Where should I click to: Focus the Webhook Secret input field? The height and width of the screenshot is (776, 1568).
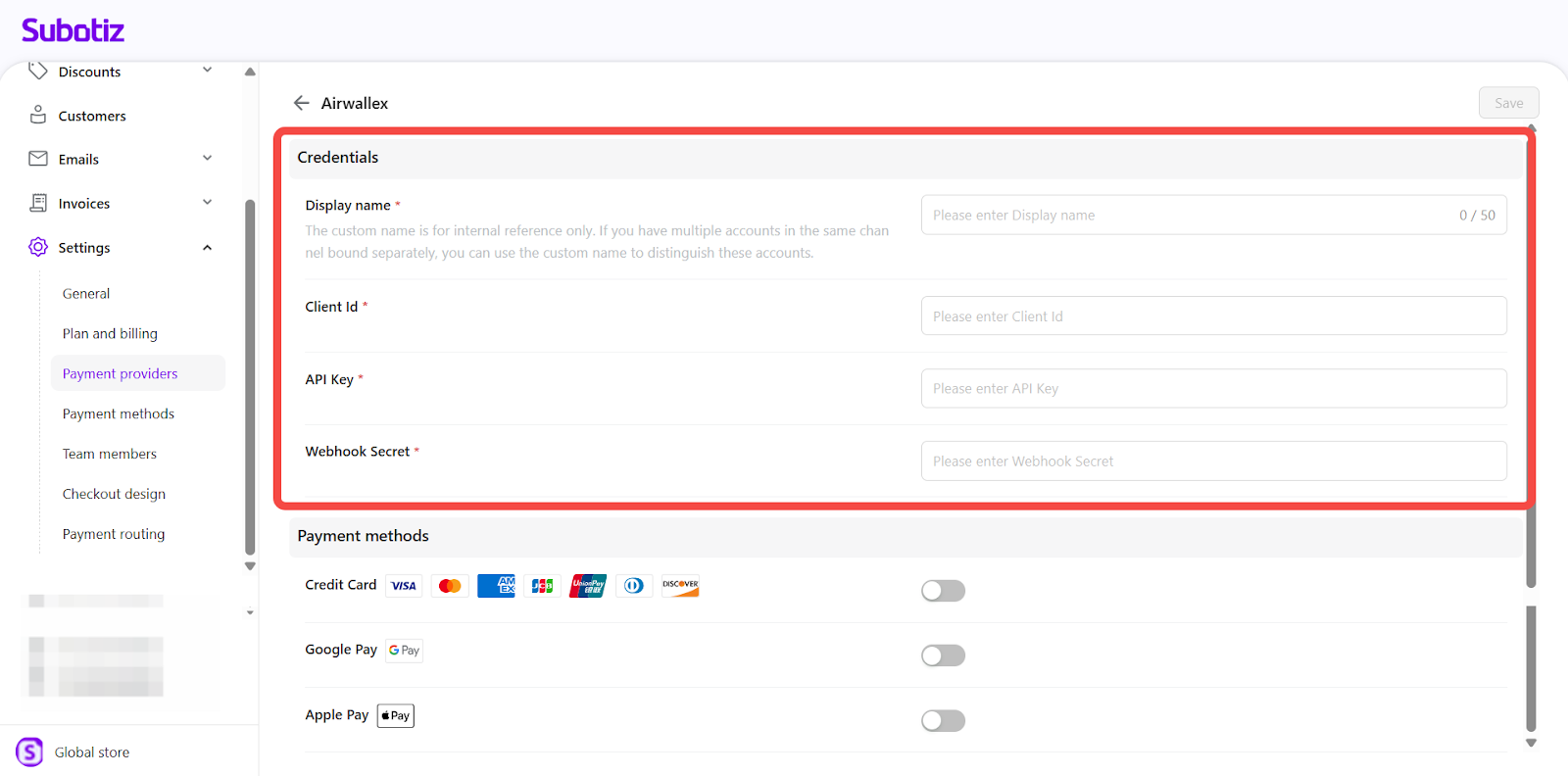(1213, 461)
